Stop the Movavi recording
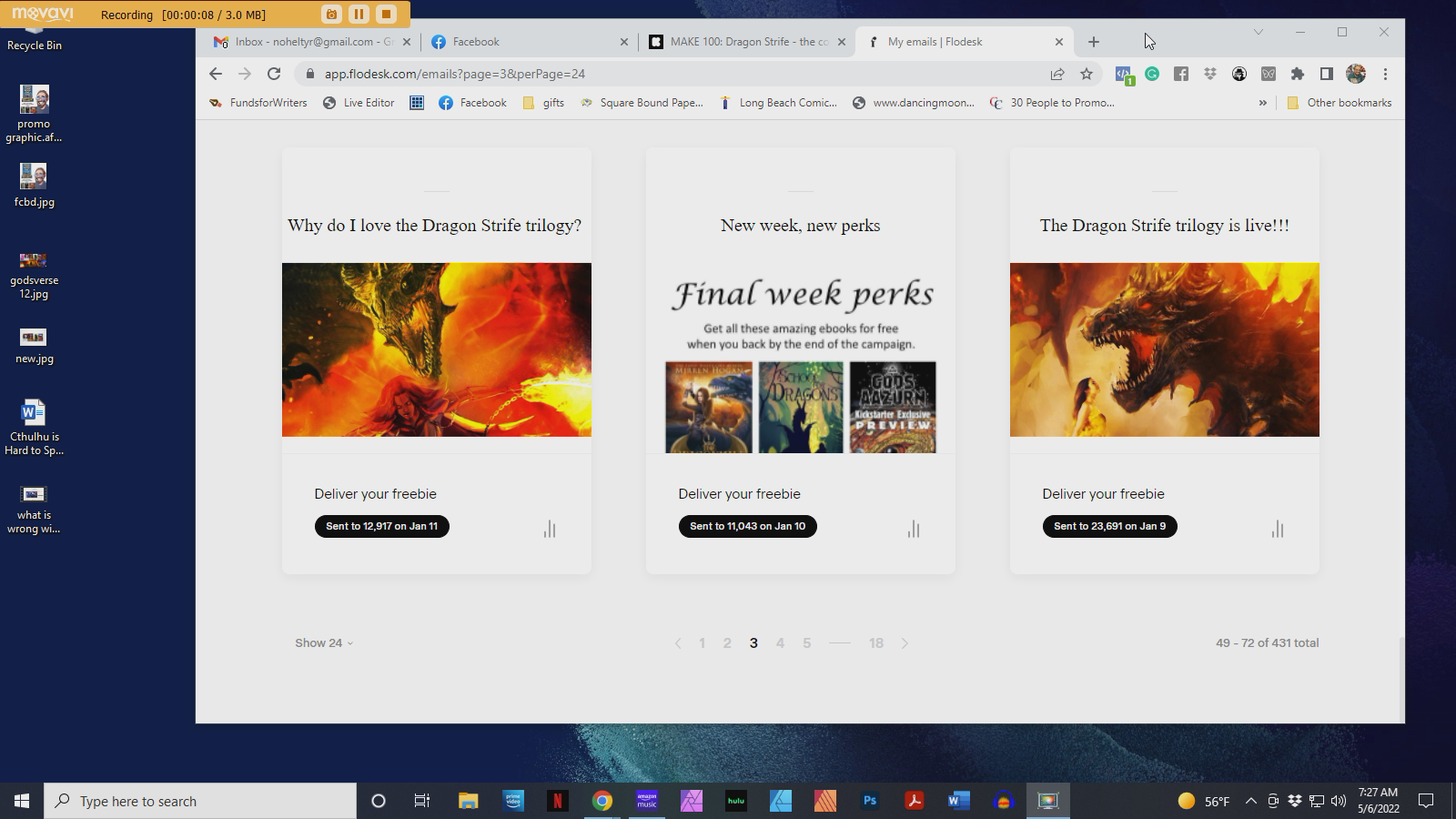Image resolution: width=1456 pixels, height=819 pixels. (x=386, y=15)
